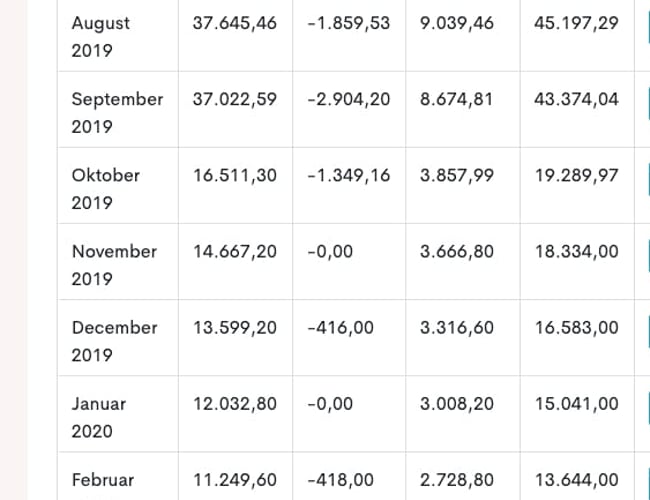Image resolution: width=650 pixels, height=500 pixels.
Task: Click the amount 37.645,46
Action: pos(235,23)
